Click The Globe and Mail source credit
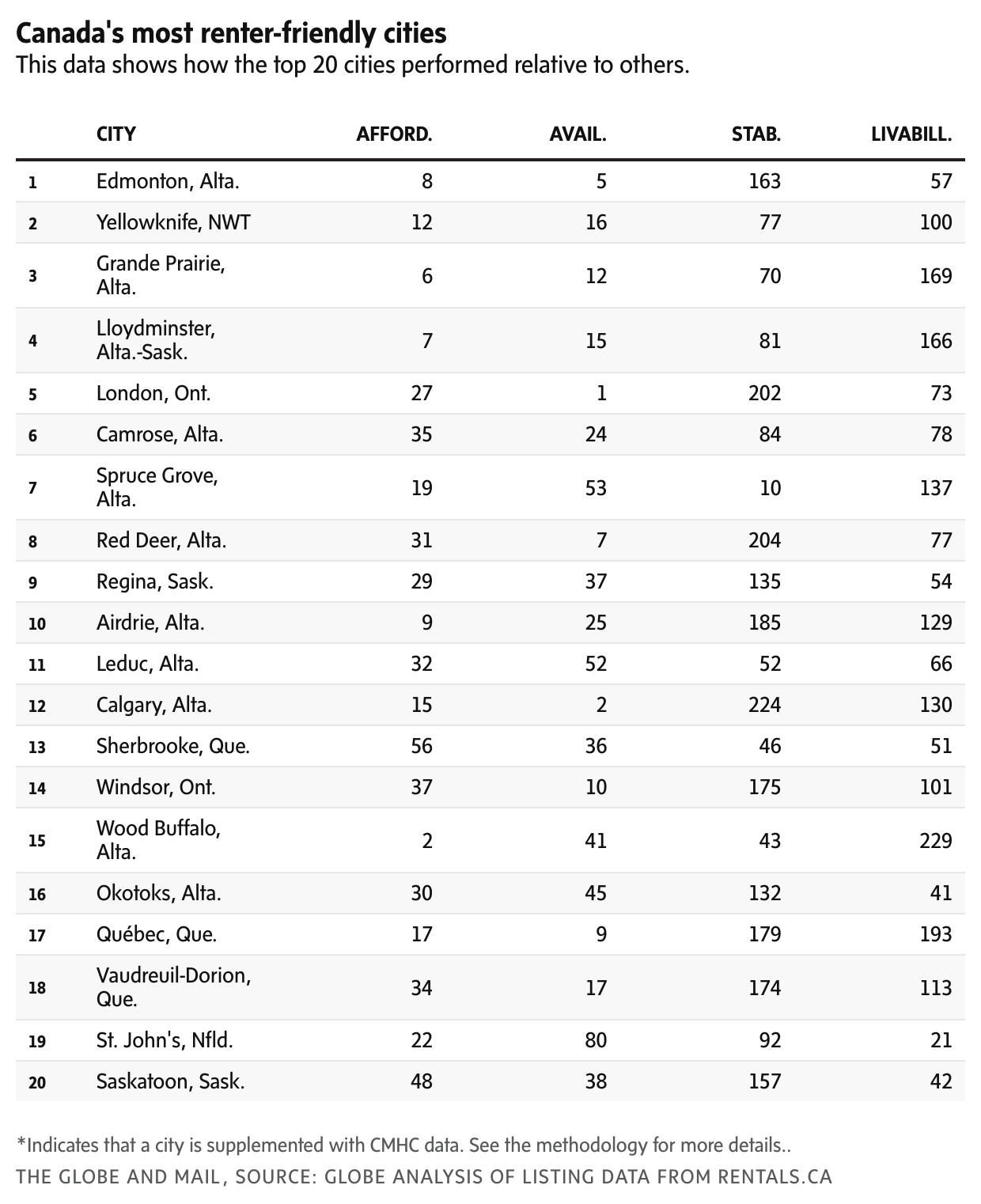Image resolution: width=981 pixels, height=1204 pixels. [424, 1176]
